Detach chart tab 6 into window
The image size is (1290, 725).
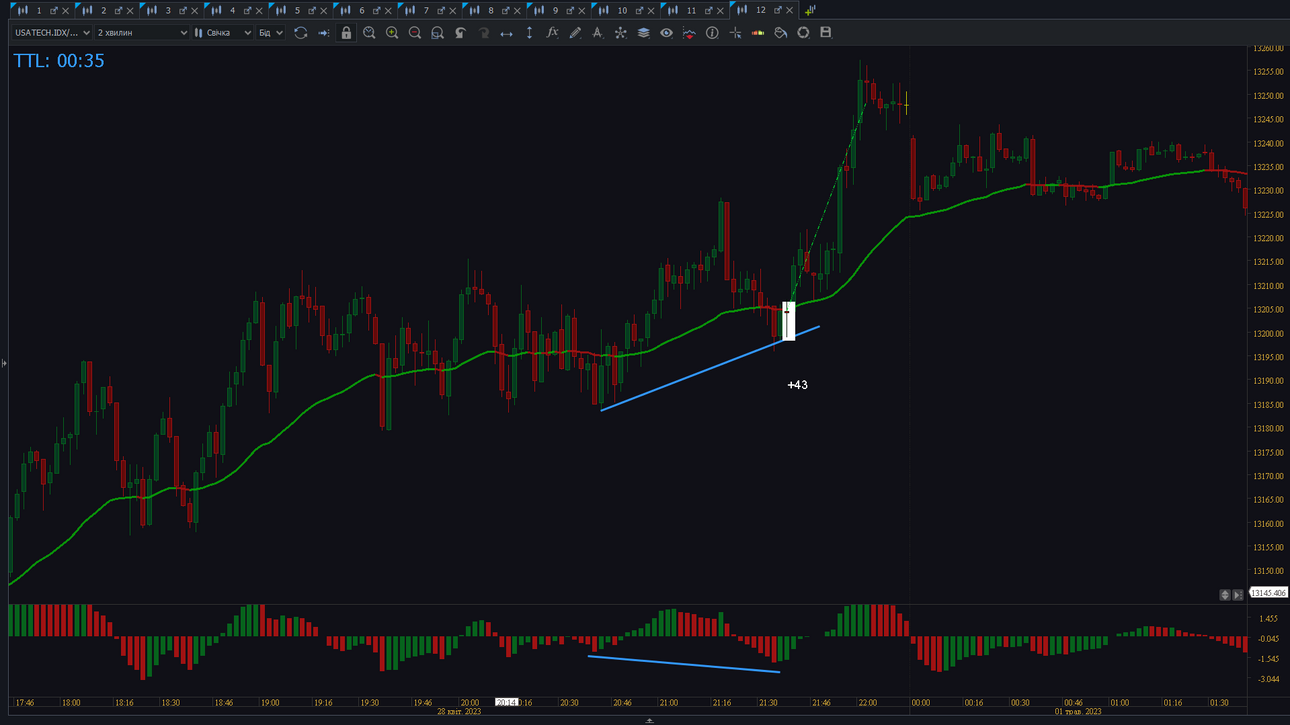pos(376,11)
